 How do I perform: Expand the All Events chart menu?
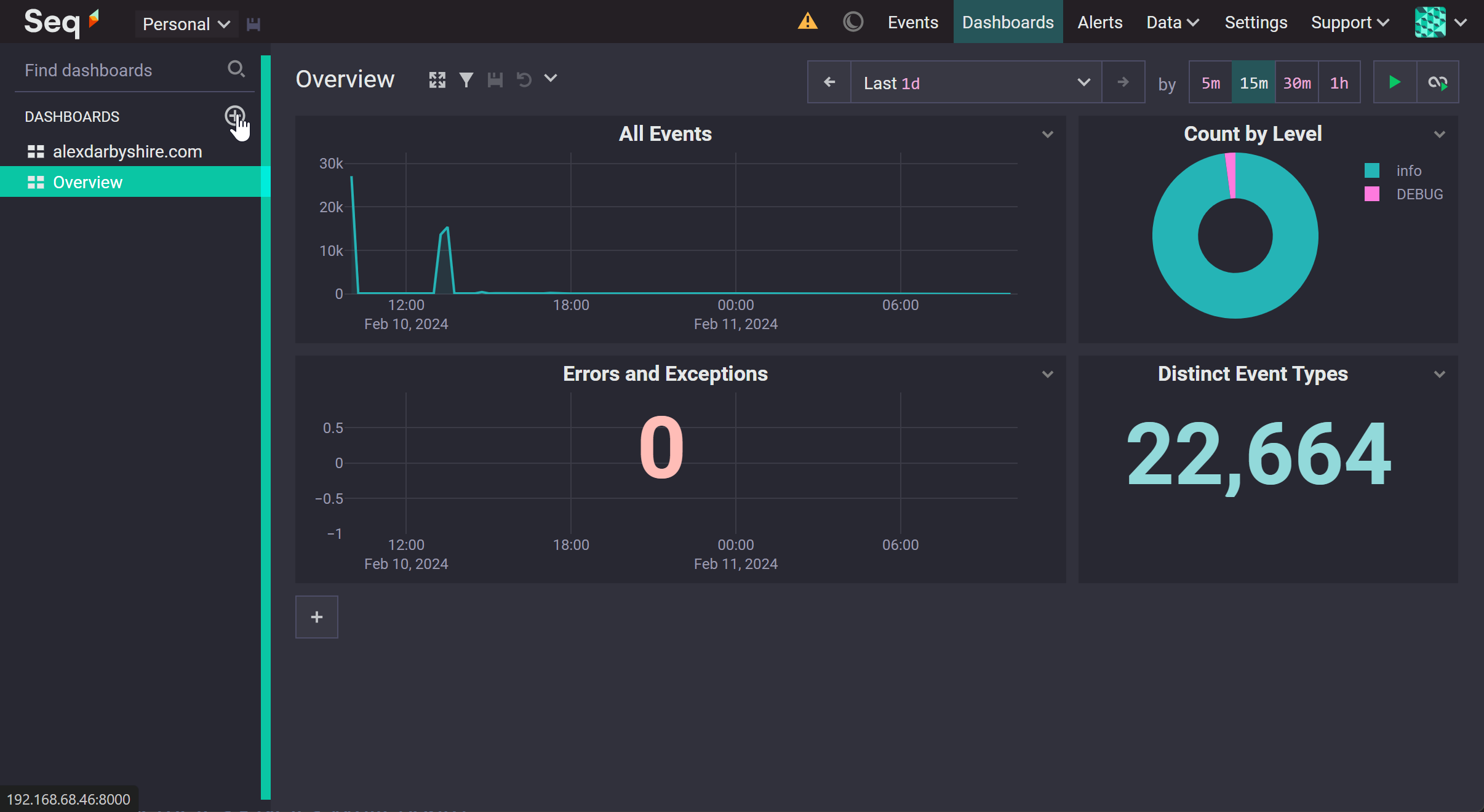(1047, 134)
